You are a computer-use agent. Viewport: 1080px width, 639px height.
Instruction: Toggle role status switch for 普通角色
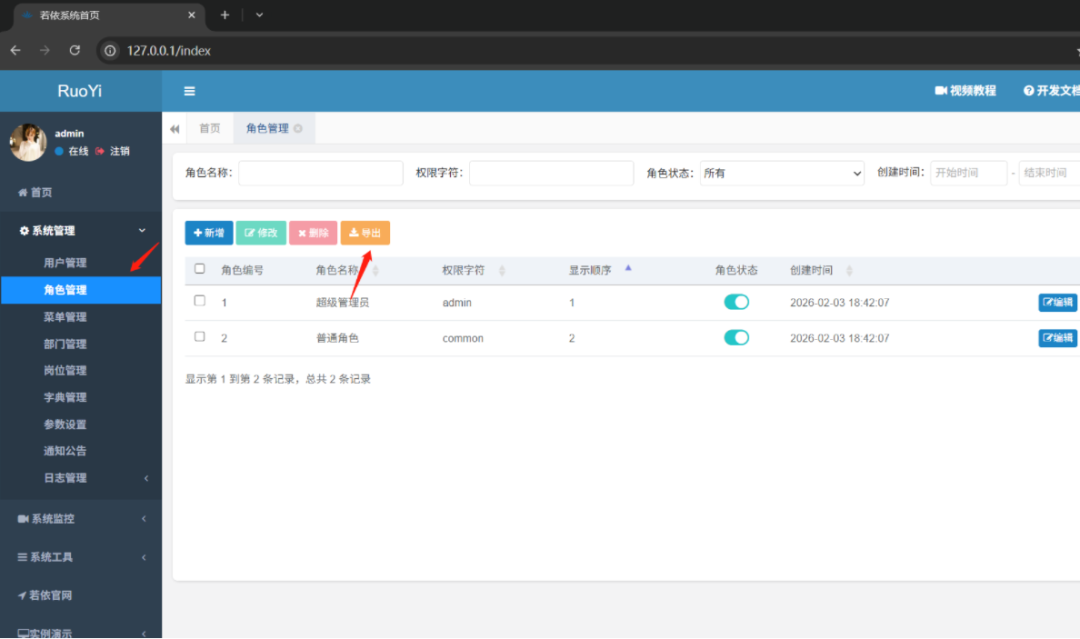pos(736,337)
